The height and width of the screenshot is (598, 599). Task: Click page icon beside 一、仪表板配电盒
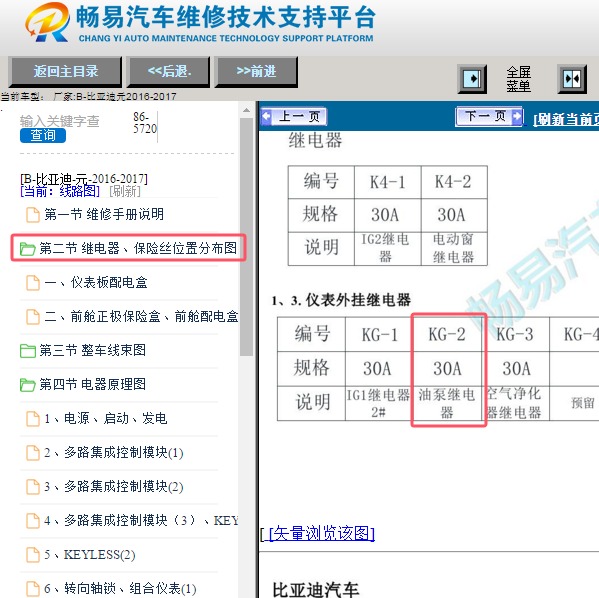click(32, 283)
